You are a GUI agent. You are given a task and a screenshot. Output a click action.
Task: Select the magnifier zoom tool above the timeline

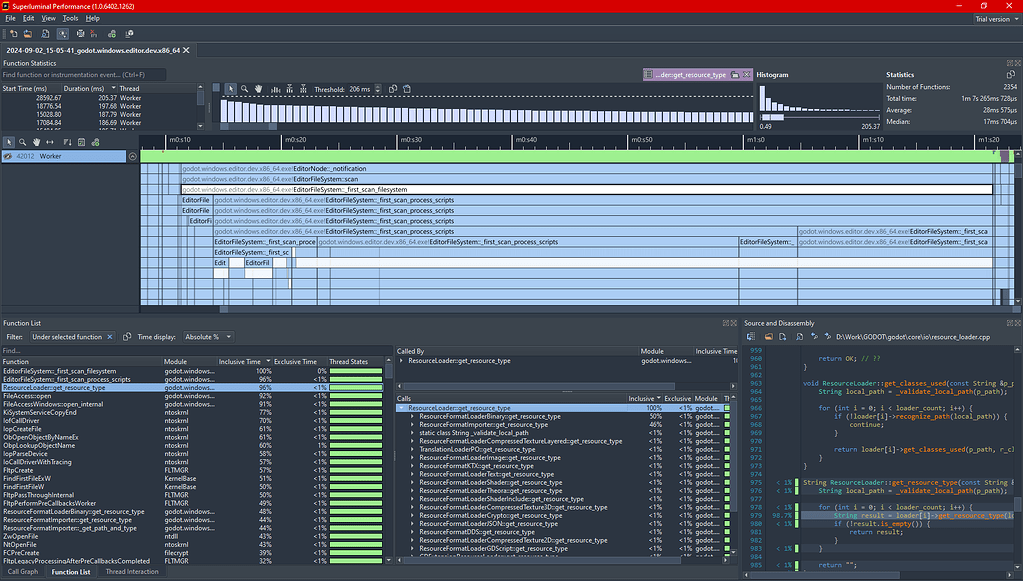pyautogui.click(x=244, y=89)
